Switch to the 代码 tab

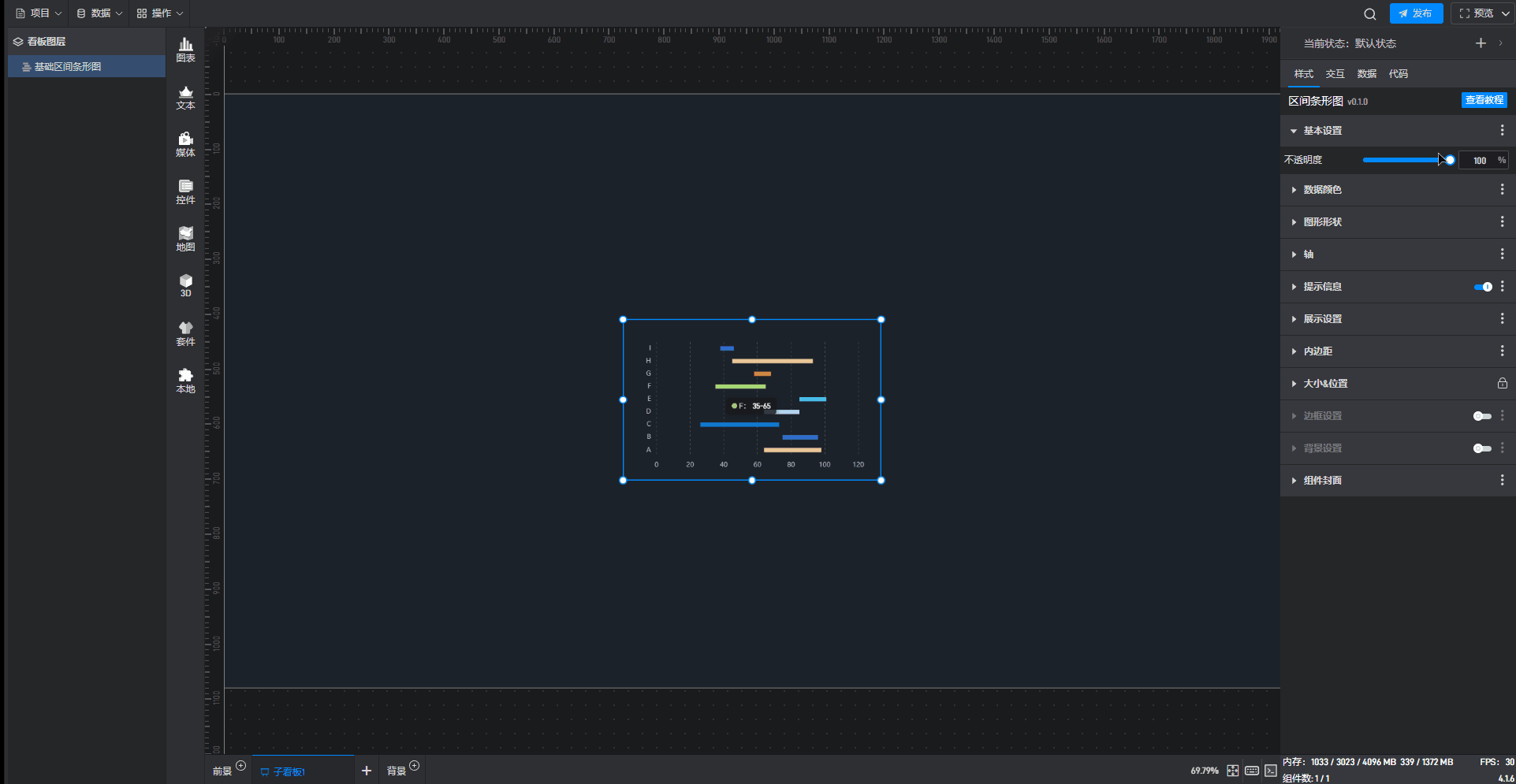tap(1398, 74)
